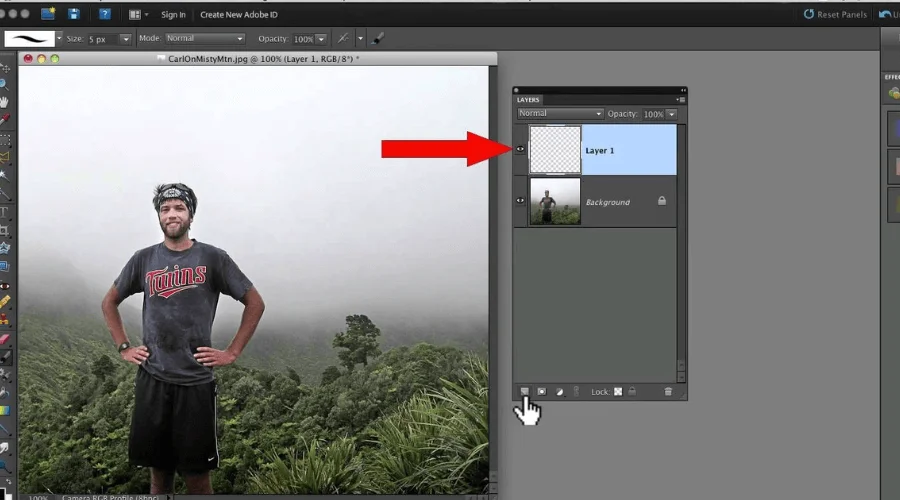This screenshot has width=900, height=500.
Task: Select the Type tool
Action: 4,212
